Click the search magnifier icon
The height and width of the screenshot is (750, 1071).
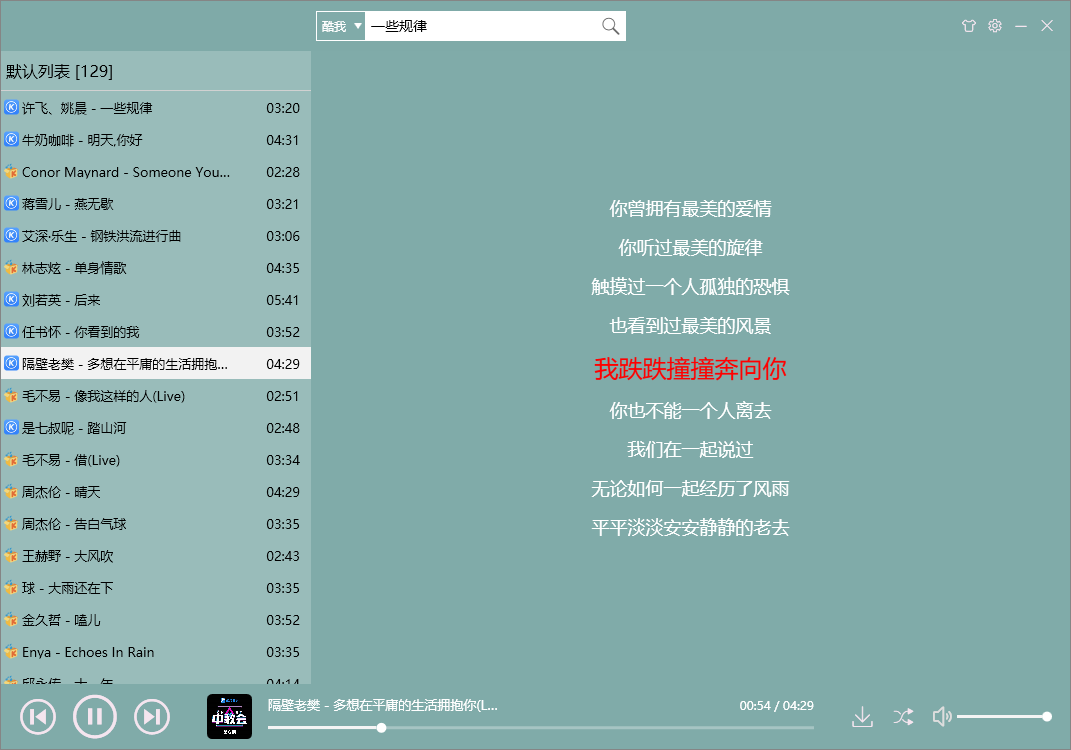click(x=610, y=26)
